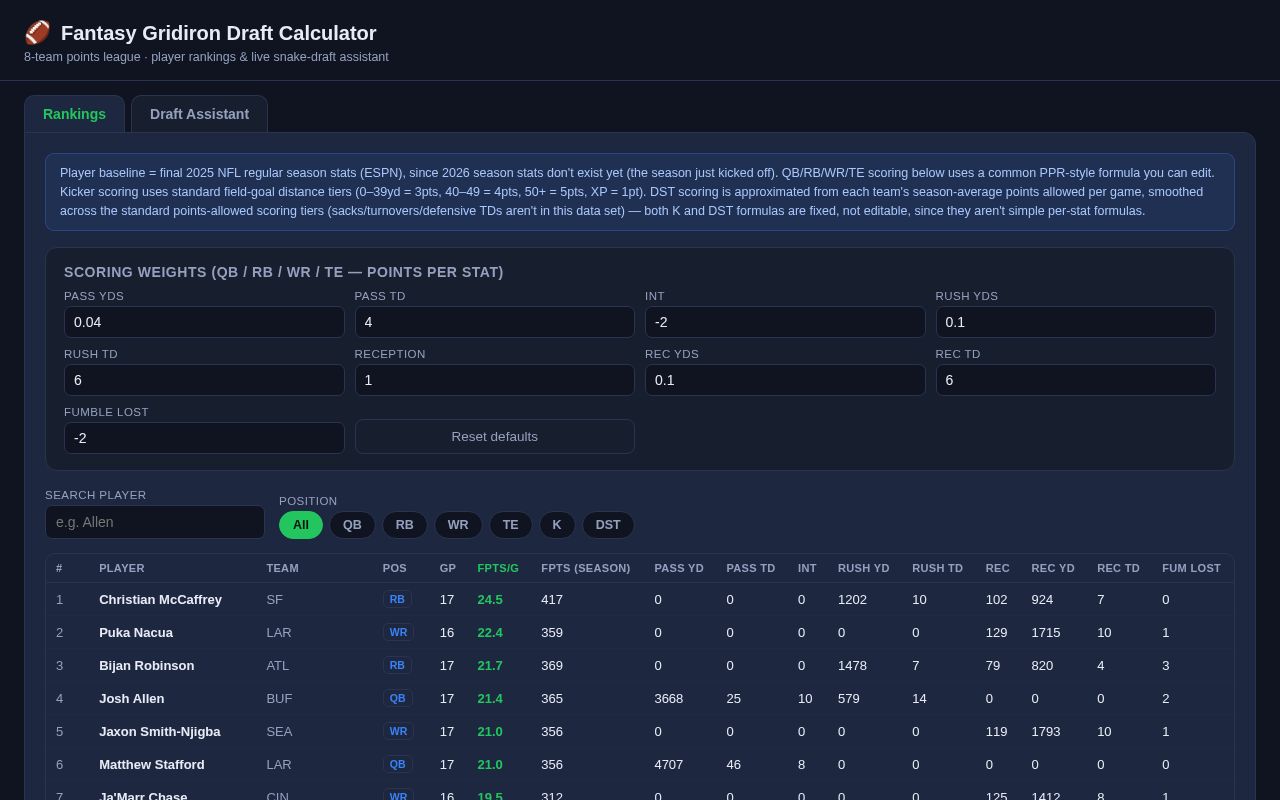Screen dimensions: 1280x800
Task: Filter by kickers using the K pill
Action: tap(557, 525)
